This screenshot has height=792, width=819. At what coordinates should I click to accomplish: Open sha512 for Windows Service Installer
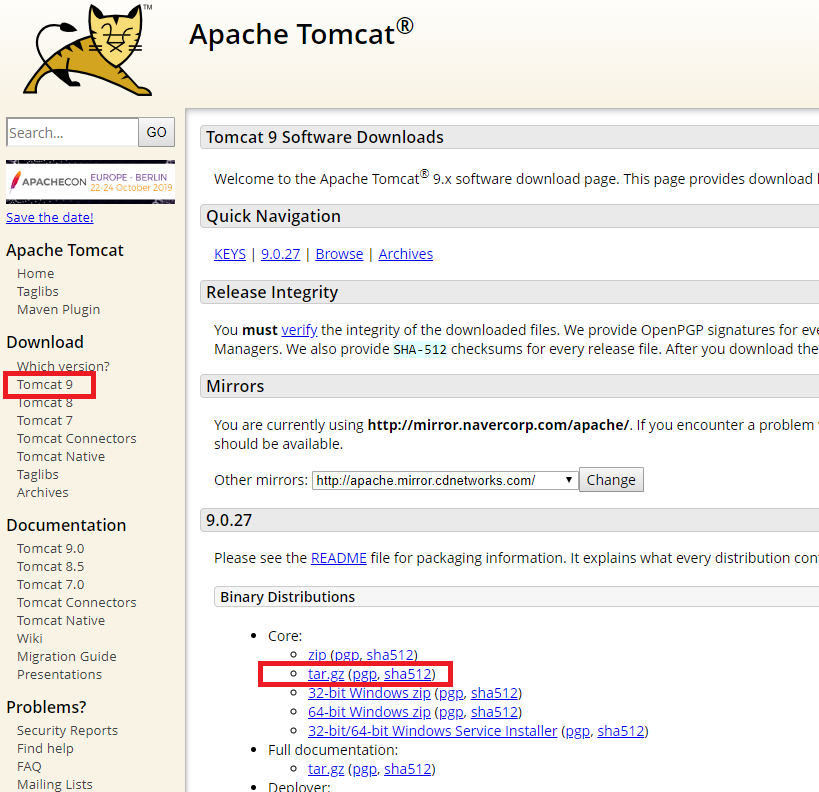pos(621,731)
